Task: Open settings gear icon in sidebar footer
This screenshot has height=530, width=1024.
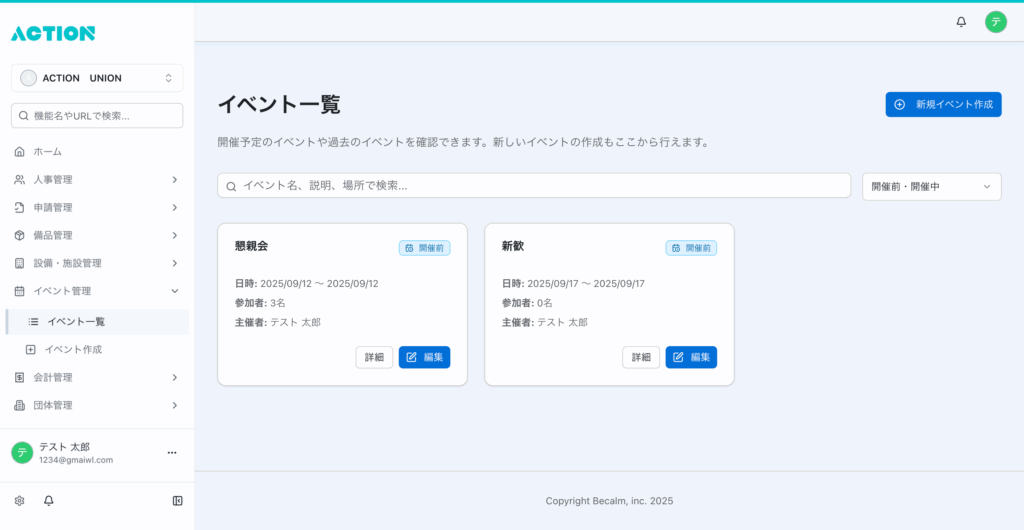Action: (x=19, y=501)
